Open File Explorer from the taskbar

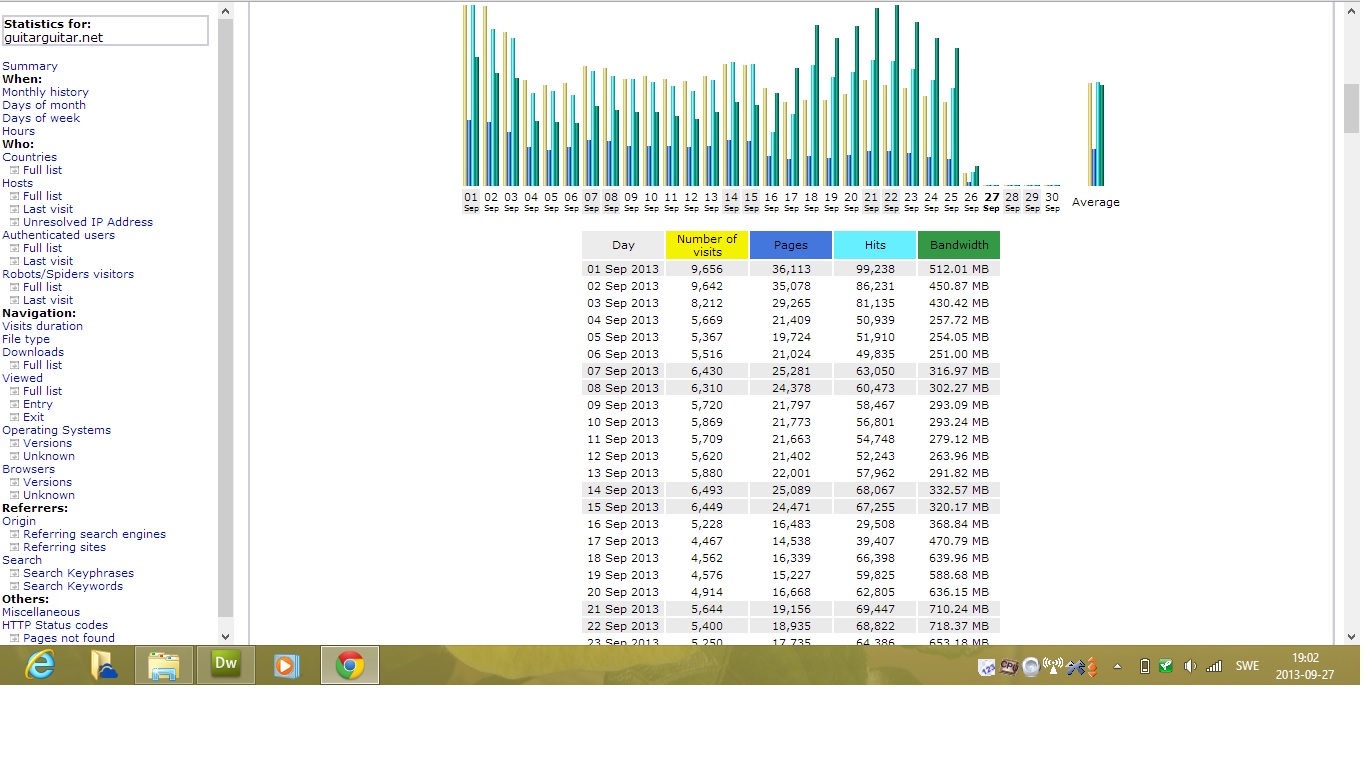[x=164, y=665]
